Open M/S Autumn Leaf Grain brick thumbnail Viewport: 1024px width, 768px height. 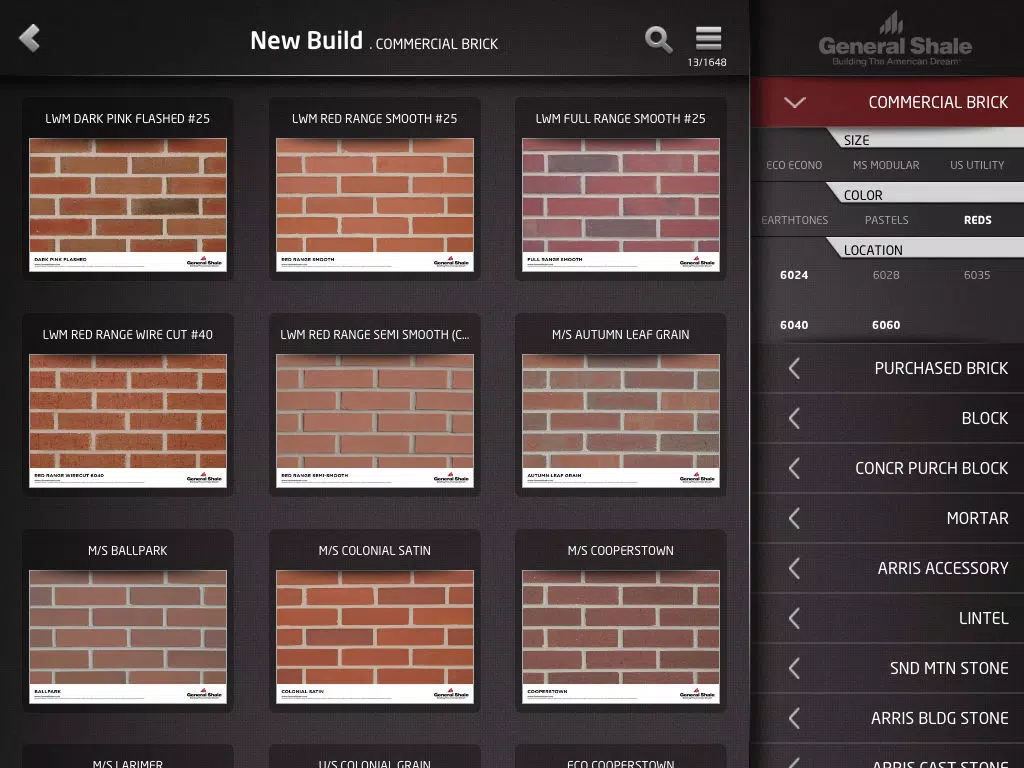click(x=621, y=421)
